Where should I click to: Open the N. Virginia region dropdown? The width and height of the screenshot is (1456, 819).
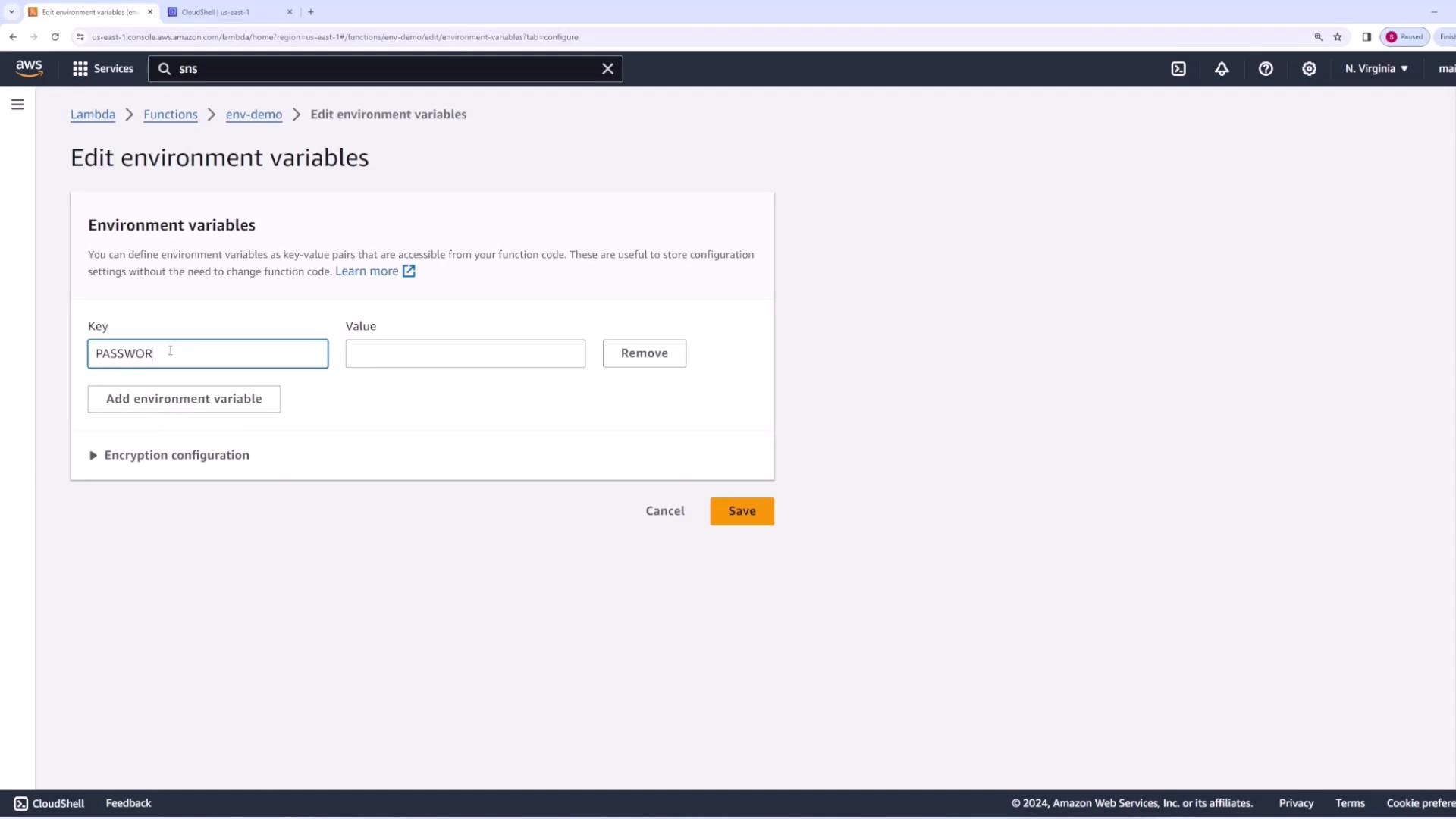tap(1376, 69)
